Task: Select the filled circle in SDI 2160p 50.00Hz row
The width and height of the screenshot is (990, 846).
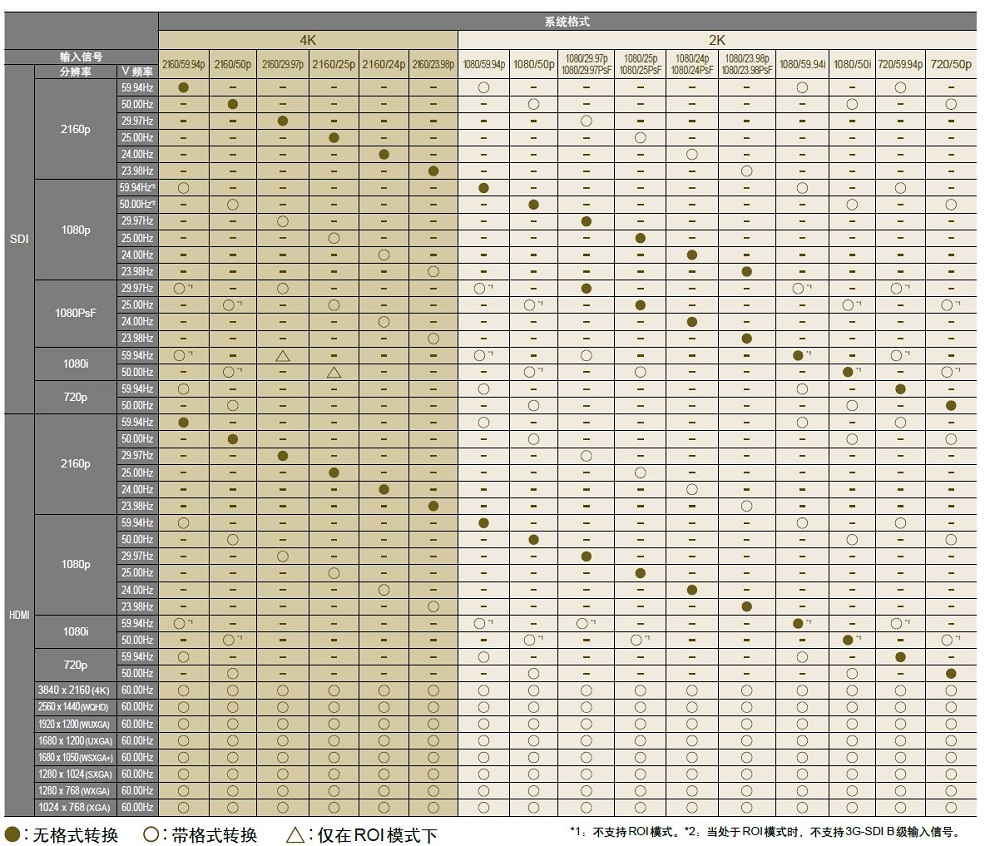Action: 233,104
